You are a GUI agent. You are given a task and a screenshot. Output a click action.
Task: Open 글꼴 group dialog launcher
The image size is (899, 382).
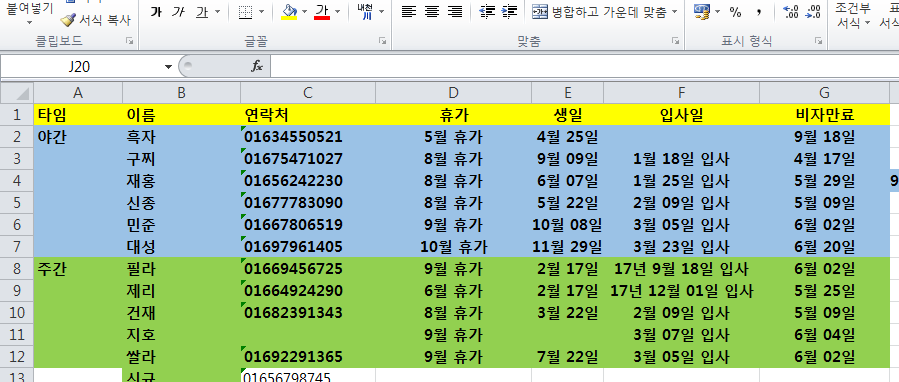(x=382, y=41)
